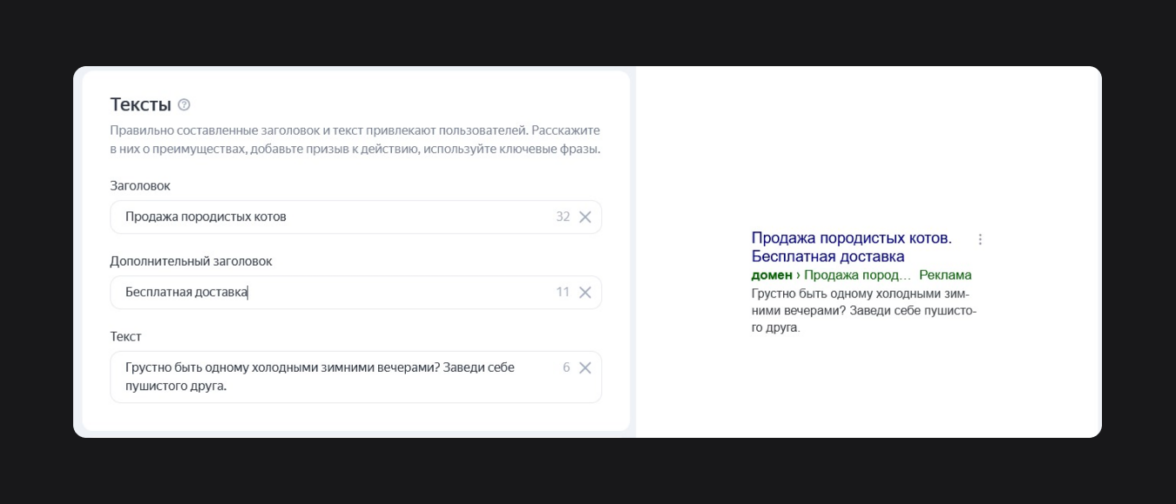Focus the Заголовок input with 'Продажа породистых котов'
Image resolution: width=1176 pixels, height=504 pixels.
coord(330,217)
